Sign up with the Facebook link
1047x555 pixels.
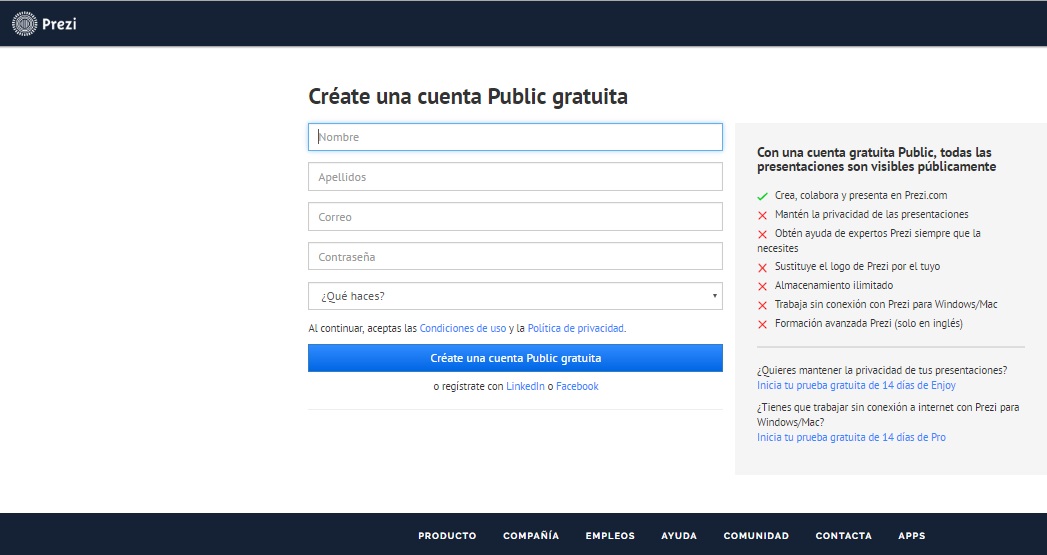[577, 386]
